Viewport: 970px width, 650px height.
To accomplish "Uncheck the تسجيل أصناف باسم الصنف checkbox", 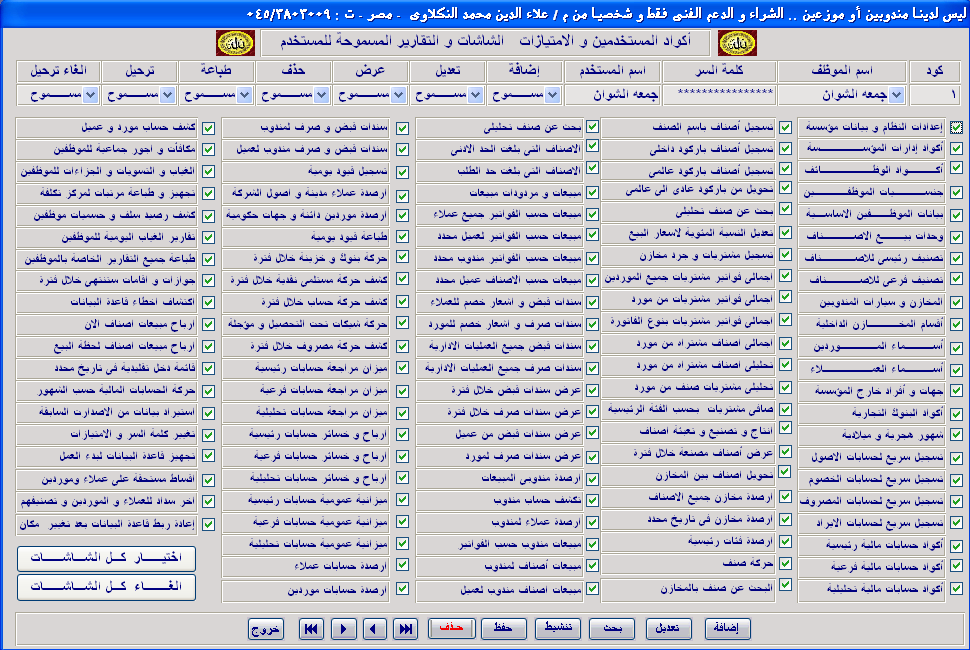I will [786, 128].
